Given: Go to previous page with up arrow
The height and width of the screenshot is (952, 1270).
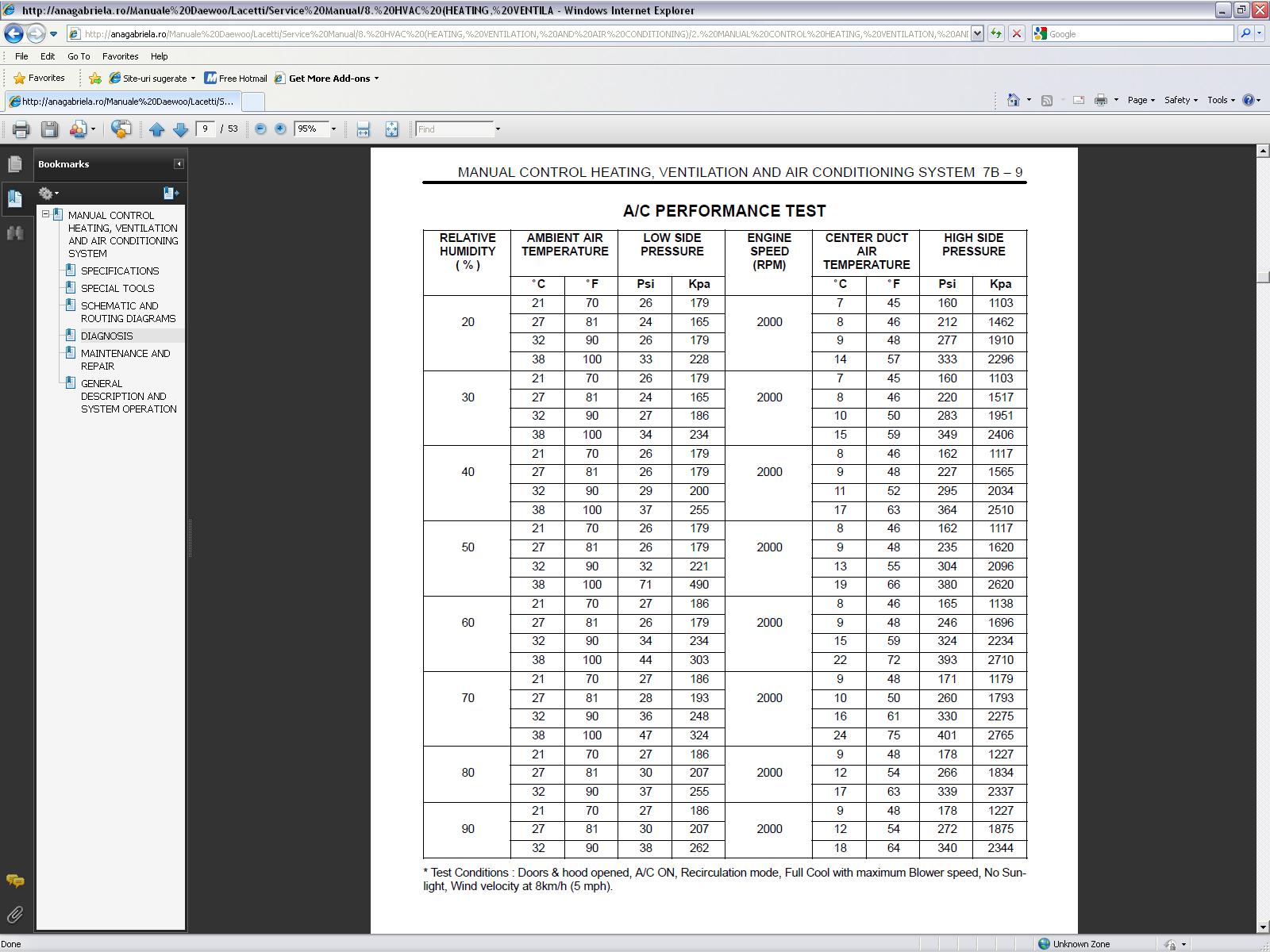Looking at the screenshot, I should (156, 129).
